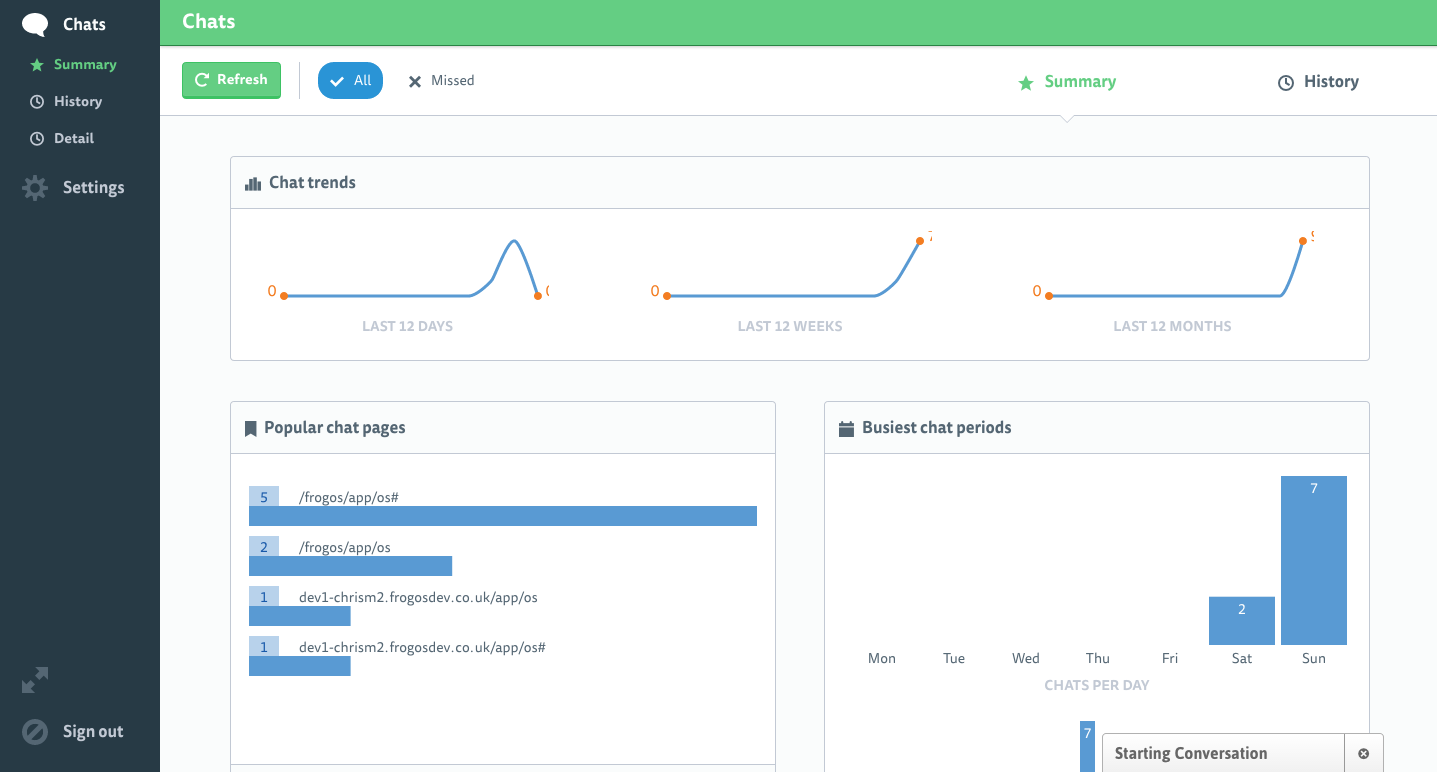Click the expand fullscreen arrows icon
1437x772 pixels.
pyautogui.click(x=35, y=681)
